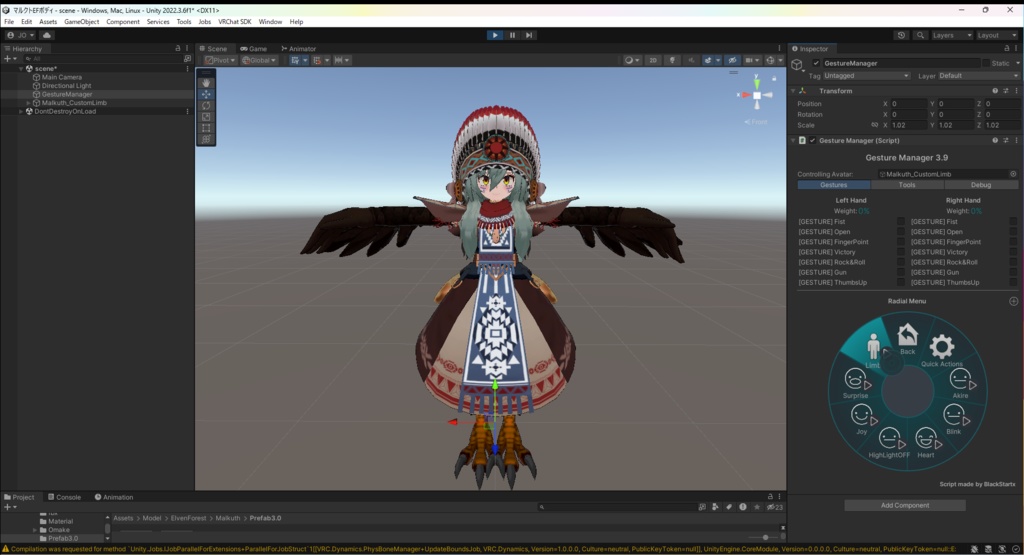Open GameObject menu
Image resolution: width=1024 pixels, height=555 pixels.
tap(82, 22)
